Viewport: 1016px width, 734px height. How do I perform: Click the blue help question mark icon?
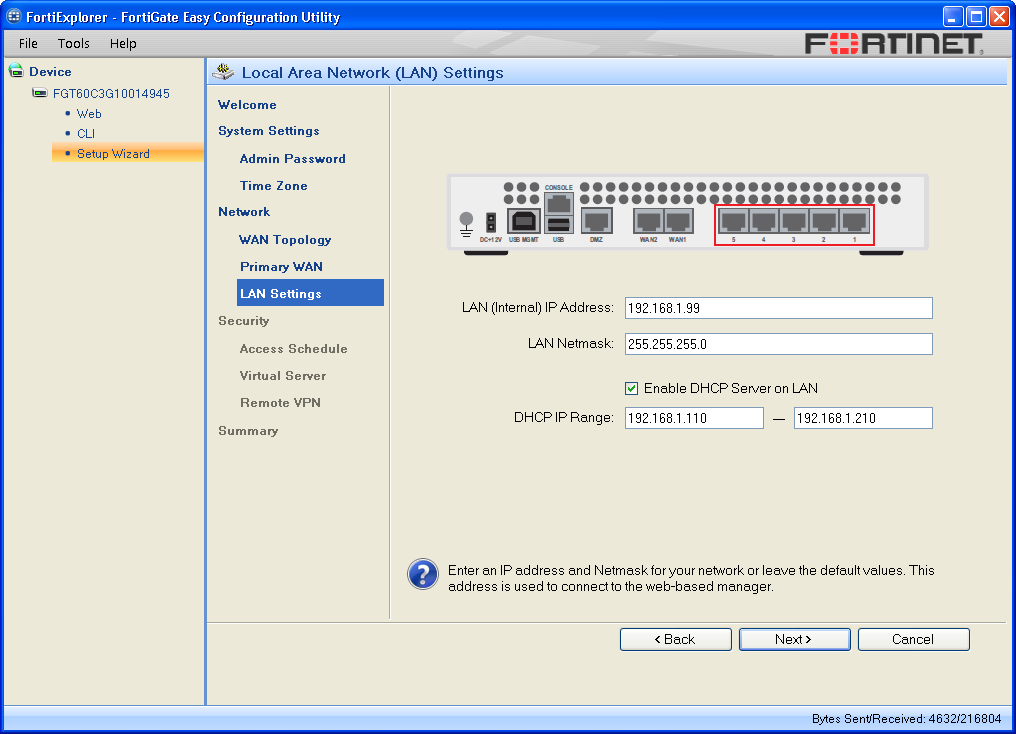(x=423, y=575)
